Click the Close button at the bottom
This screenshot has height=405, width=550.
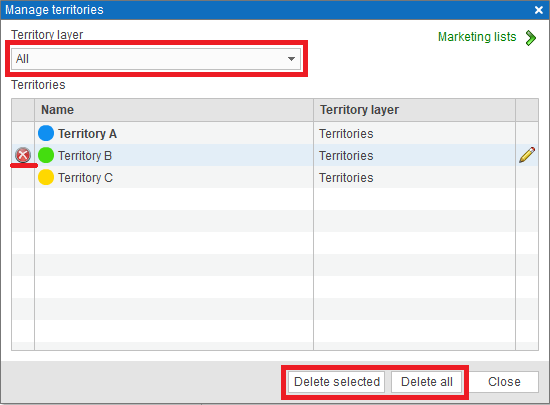(x=504, y=382)
